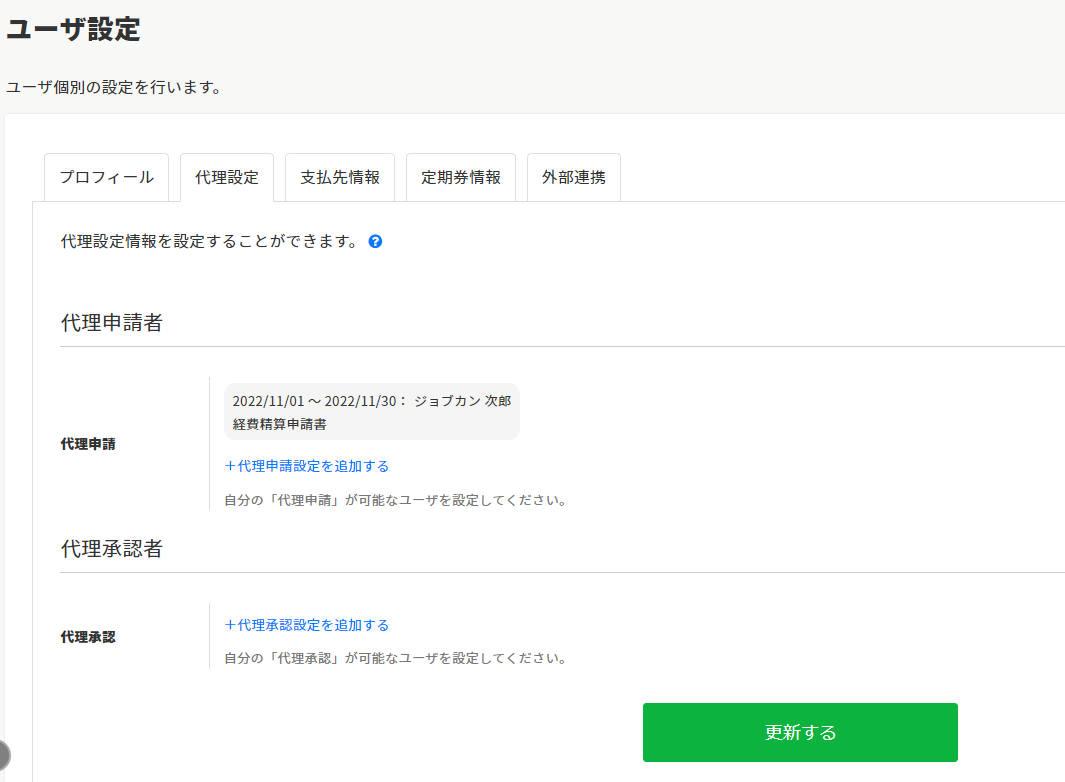Click the hint text about 「代理申請」 users
This screenshot has height=782, width=1065.
395,500
